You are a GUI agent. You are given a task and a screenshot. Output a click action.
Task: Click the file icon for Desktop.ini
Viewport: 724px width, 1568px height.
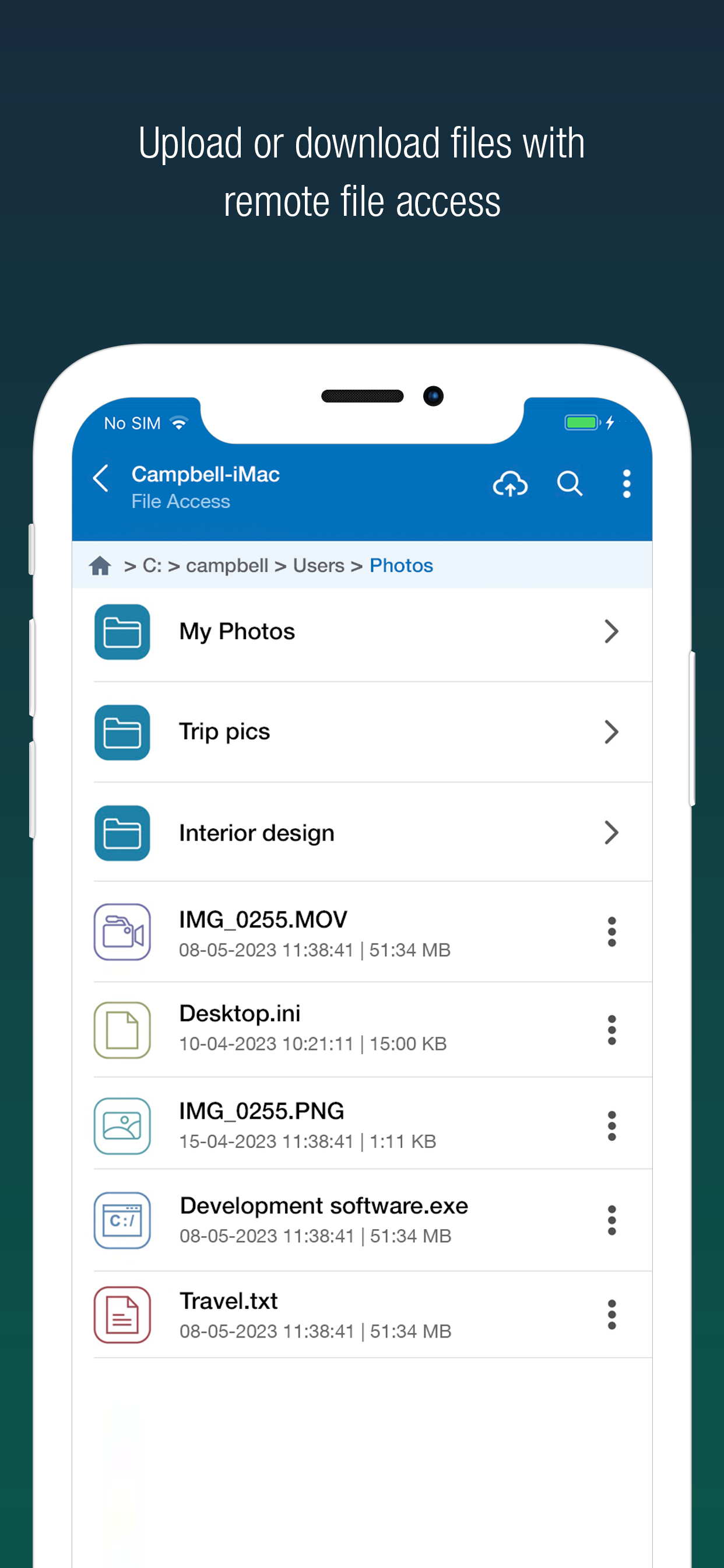[x=122, y=1030]
